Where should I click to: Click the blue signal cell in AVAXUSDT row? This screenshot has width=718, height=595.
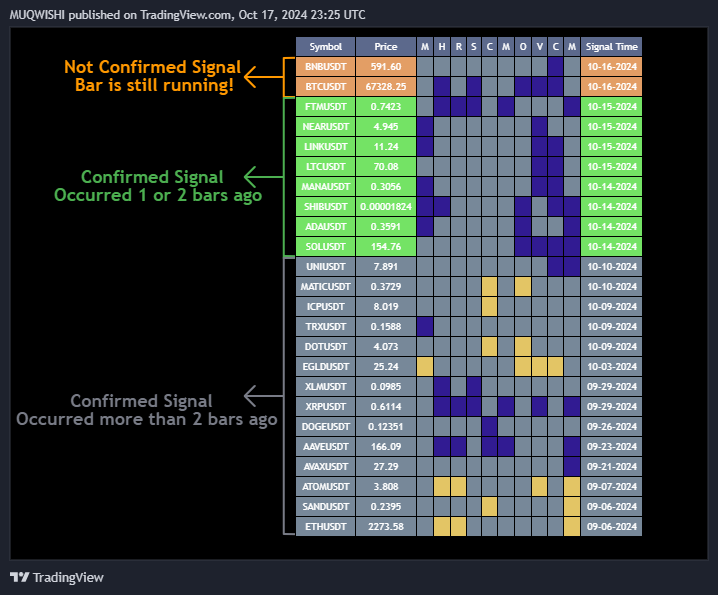(x=572, y=466)
